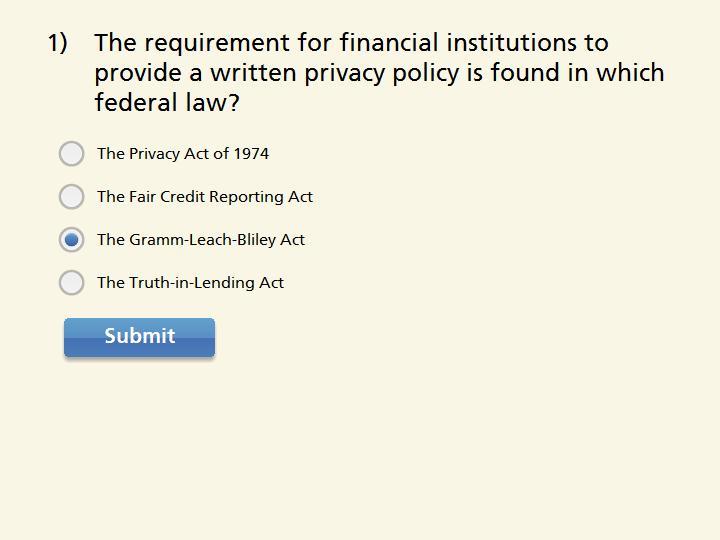720x540 pixels.
Task: Select the Privacy Act of 1974 radio button
Action: tap(71, 153)
